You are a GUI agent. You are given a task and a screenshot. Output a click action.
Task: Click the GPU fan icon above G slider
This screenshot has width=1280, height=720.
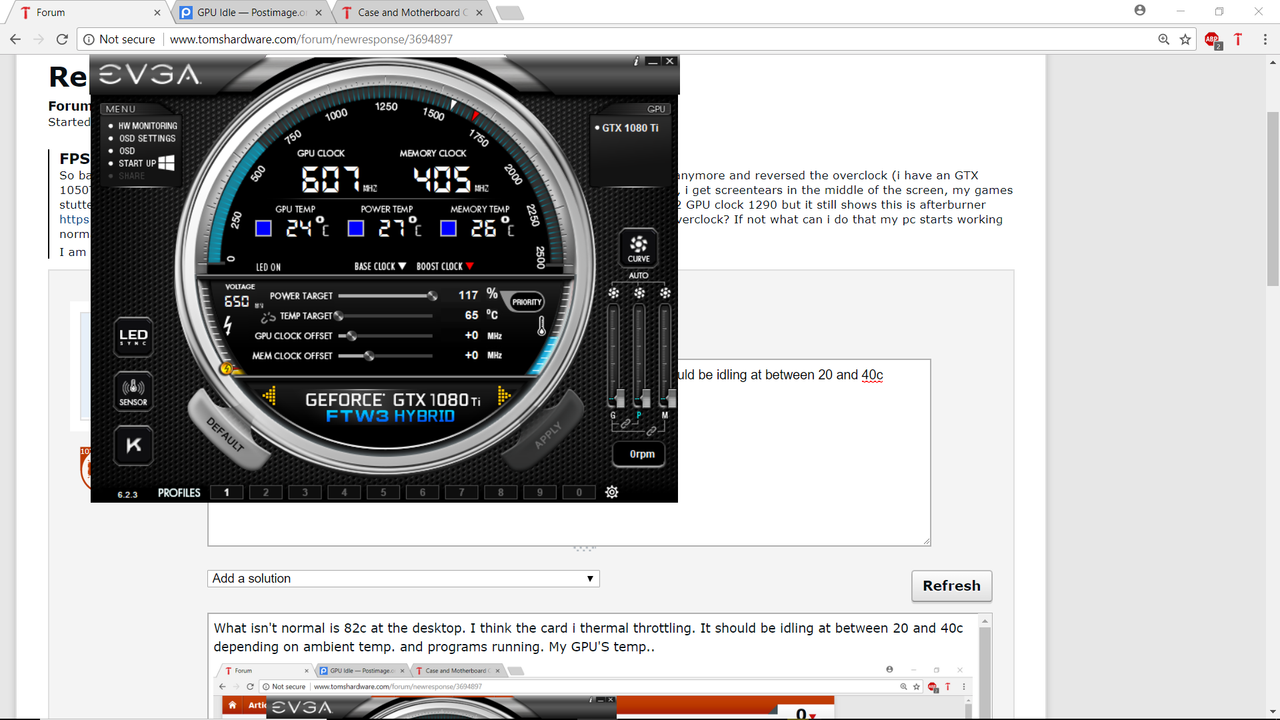(614, 293)
